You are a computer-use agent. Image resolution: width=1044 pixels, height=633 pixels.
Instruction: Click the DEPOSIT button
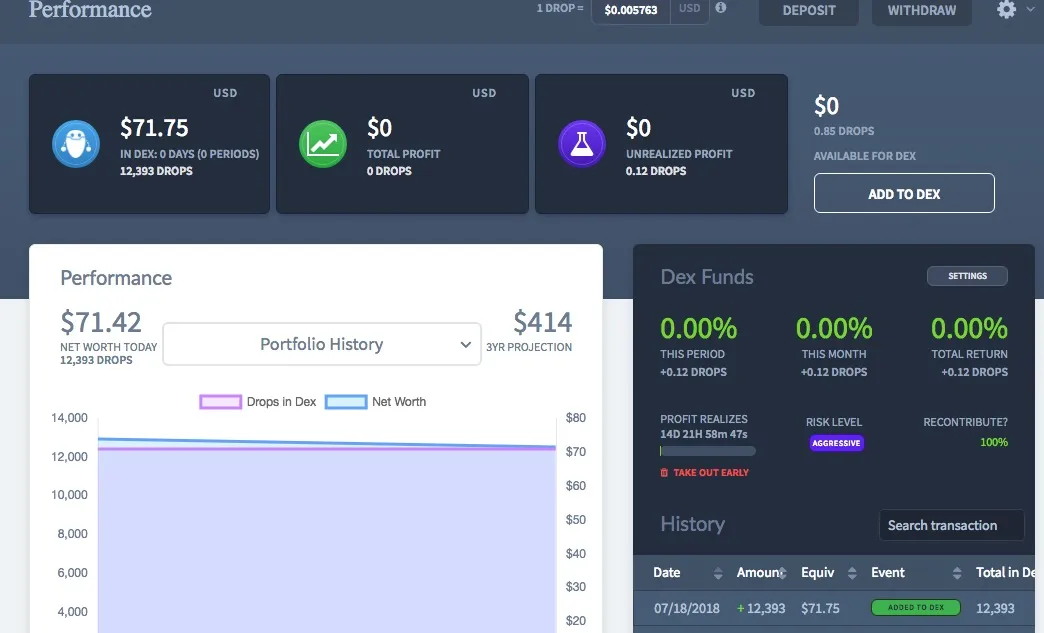point(808,11)
